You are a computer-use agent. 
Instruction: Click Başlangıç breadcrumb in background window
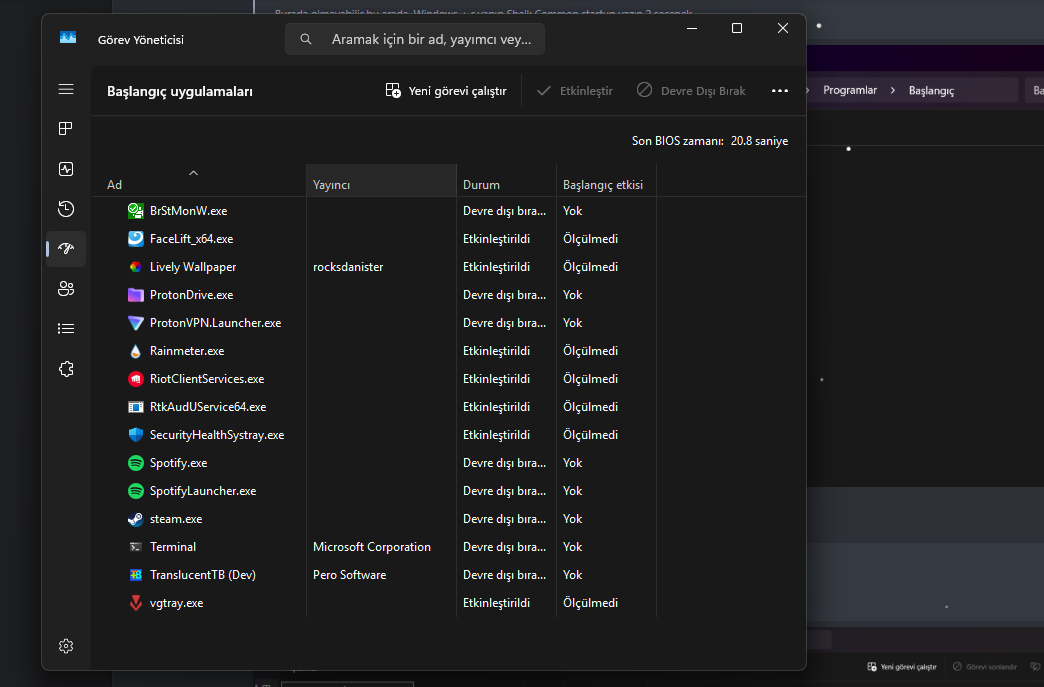(931, 91)
